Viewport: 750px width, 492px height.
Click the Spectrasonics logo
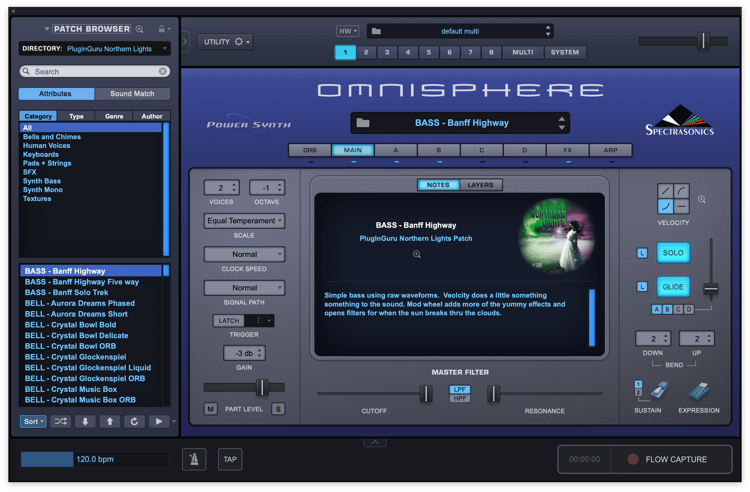[x=680, y=120]
